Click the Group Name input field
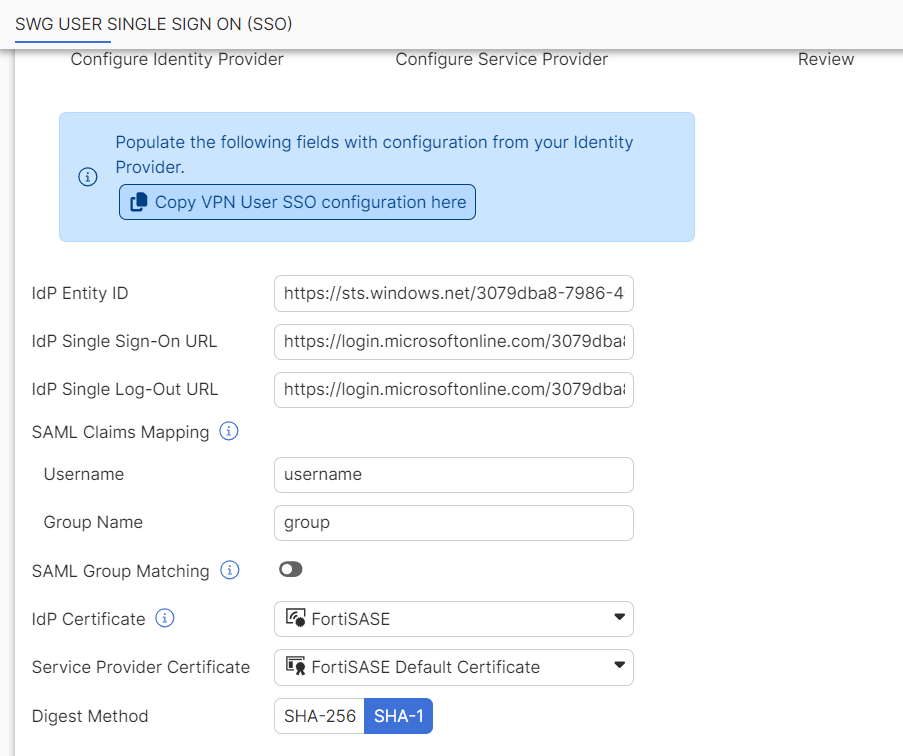This screenshot has width=903, height=756. tap(453, 523)
